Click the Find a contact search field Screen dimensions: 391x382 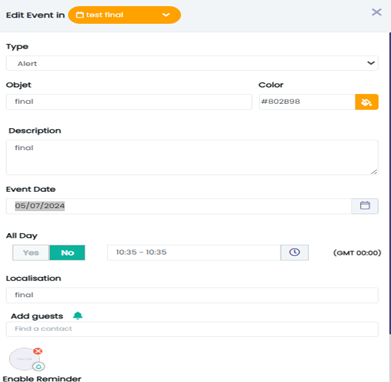(192, 329)
